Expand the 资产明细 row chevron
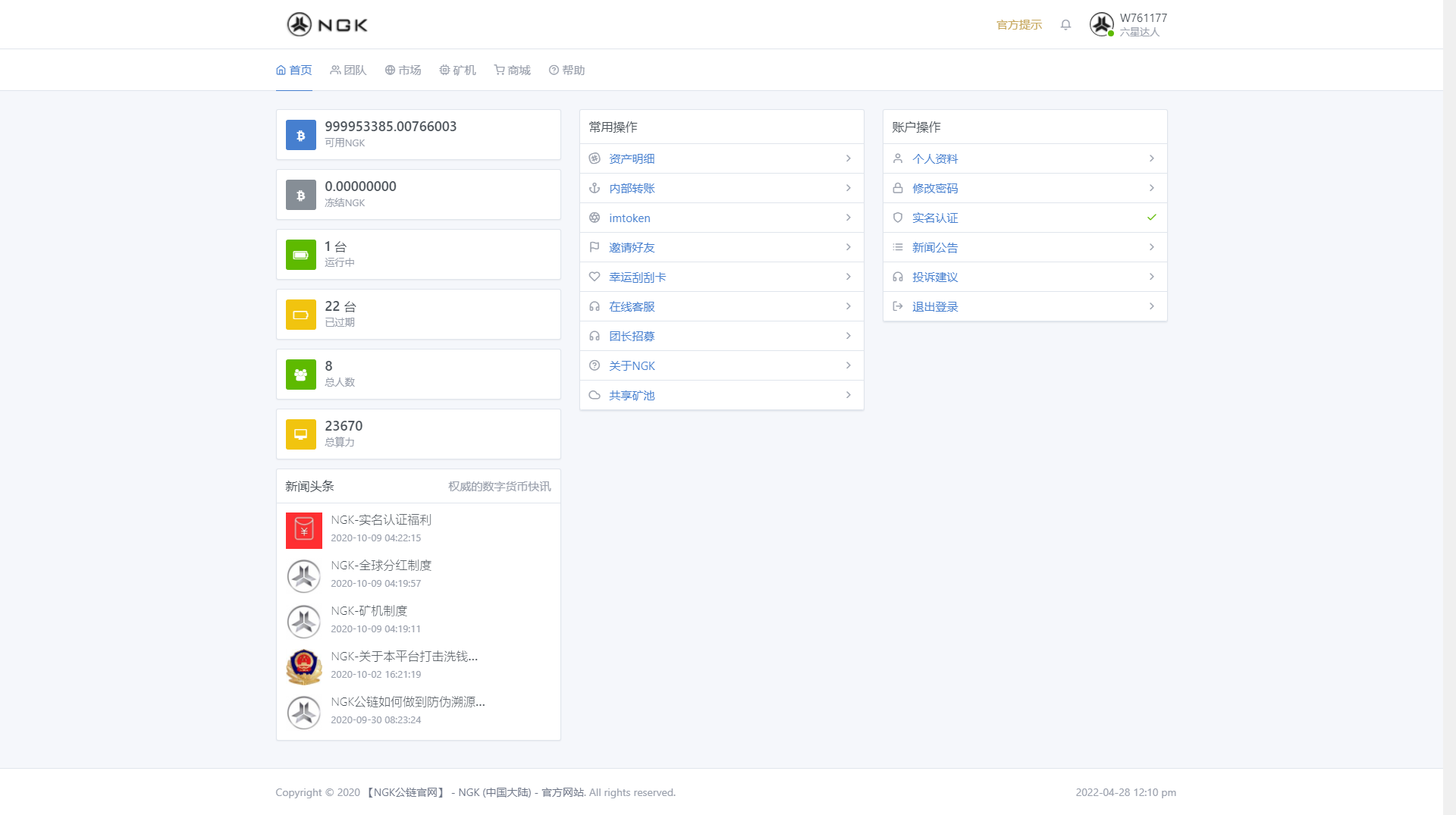This screenshot has width=1456, height=815. [849, 158]
